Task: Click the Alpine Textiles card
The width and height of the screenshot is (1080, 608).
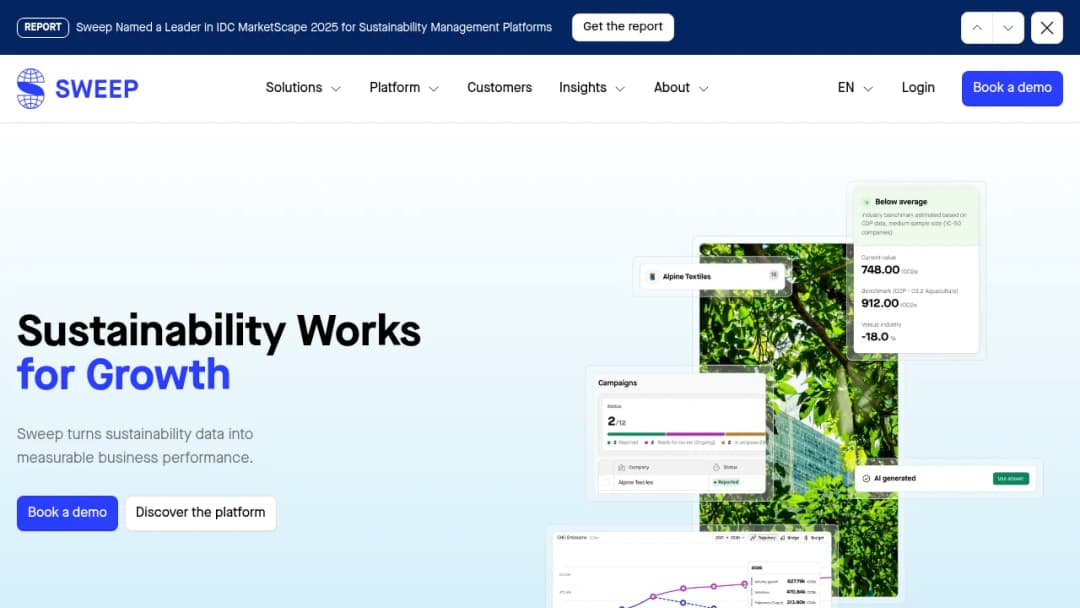Action: pyautogui.click(x=713, y=276)
